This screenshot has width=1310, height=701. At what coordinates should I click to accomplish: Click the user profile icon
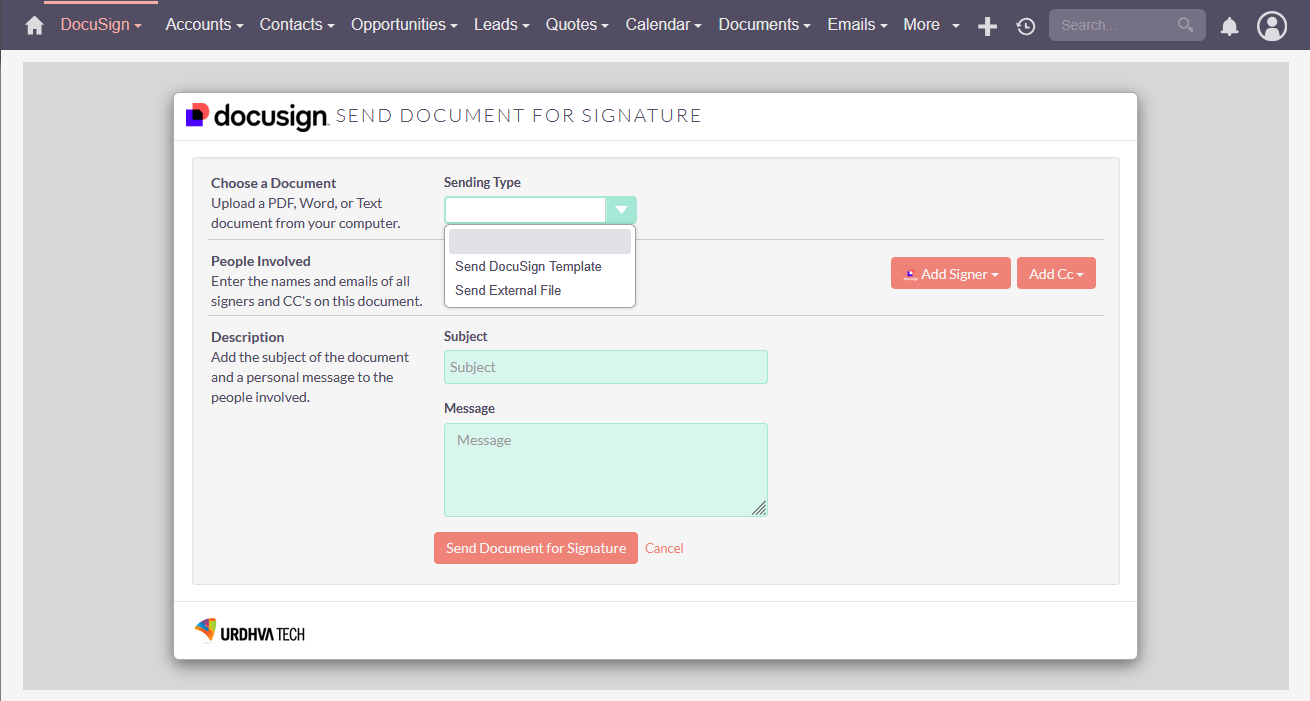(x=1272, y=26)
